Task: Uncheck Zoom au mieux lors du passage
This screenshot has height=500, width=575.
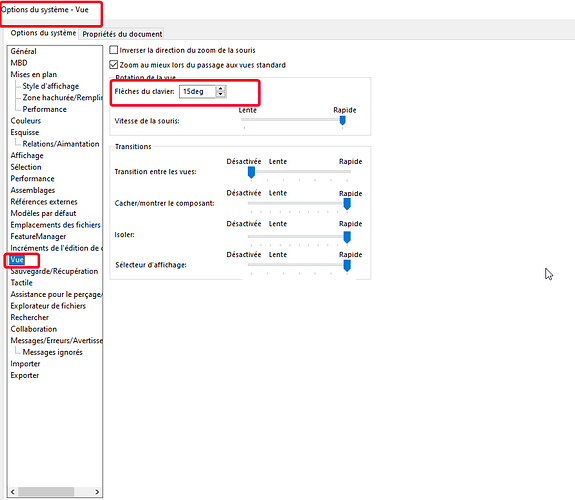Action: point(114,65)
